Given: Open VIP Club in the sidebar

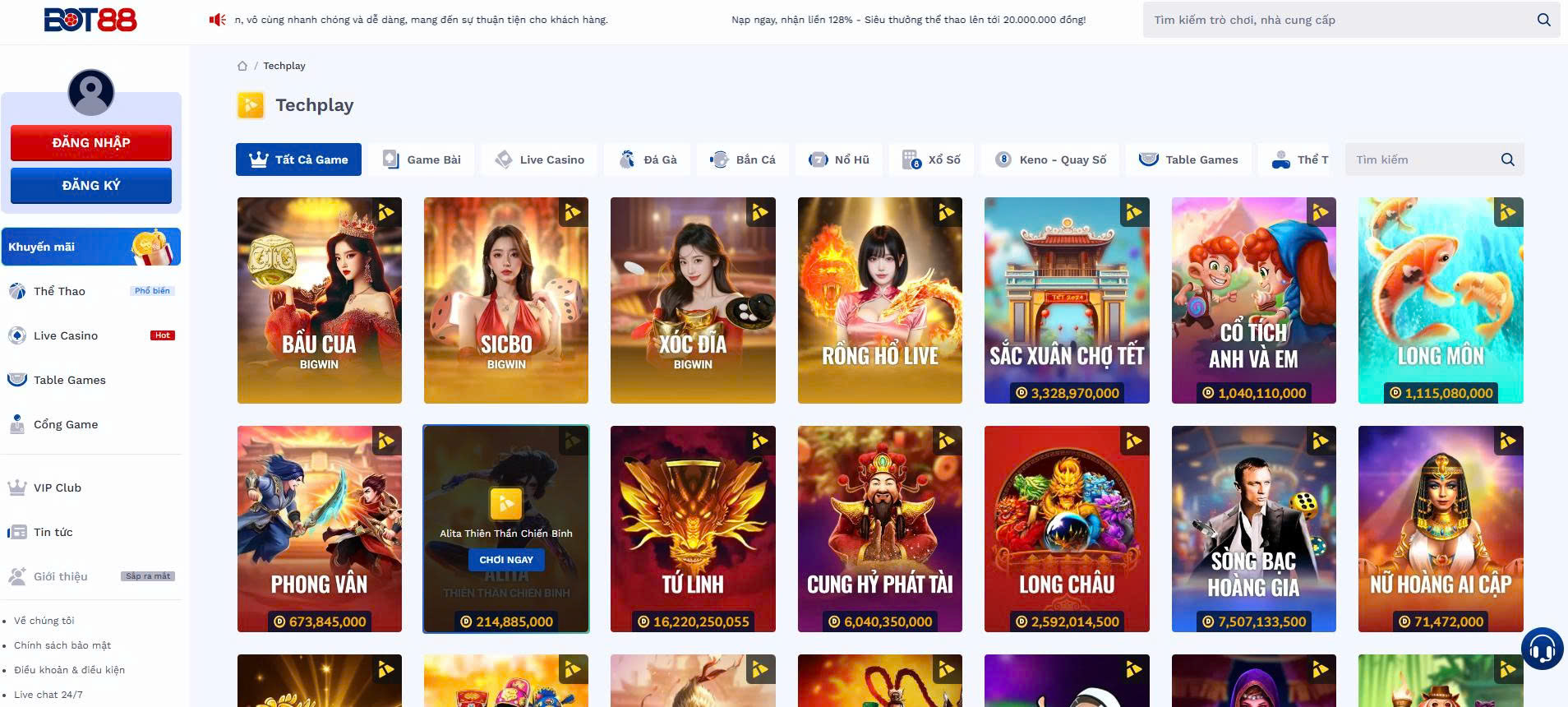Looking at the screenshot, I should pyautogui.click(x=58, y=488).
